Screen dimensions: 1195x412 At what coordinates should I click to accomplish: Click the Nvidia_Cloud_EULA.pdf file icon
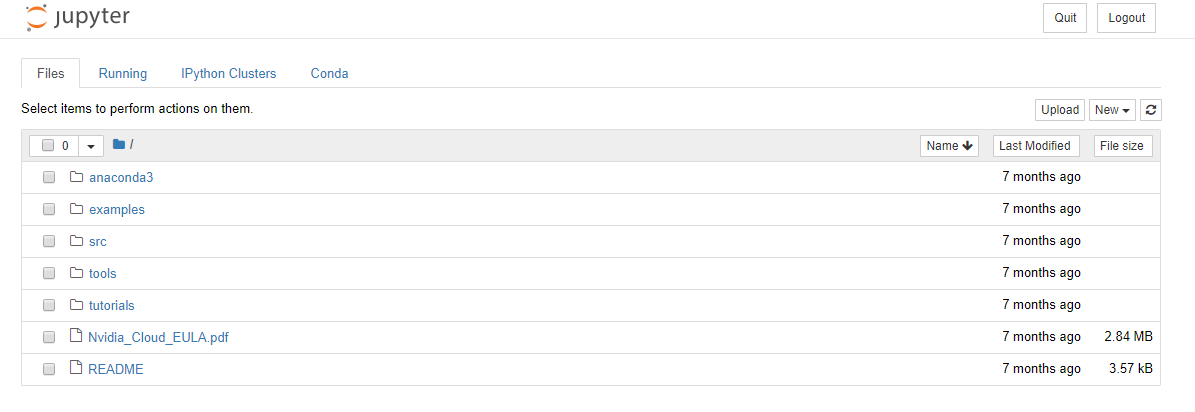75,336
